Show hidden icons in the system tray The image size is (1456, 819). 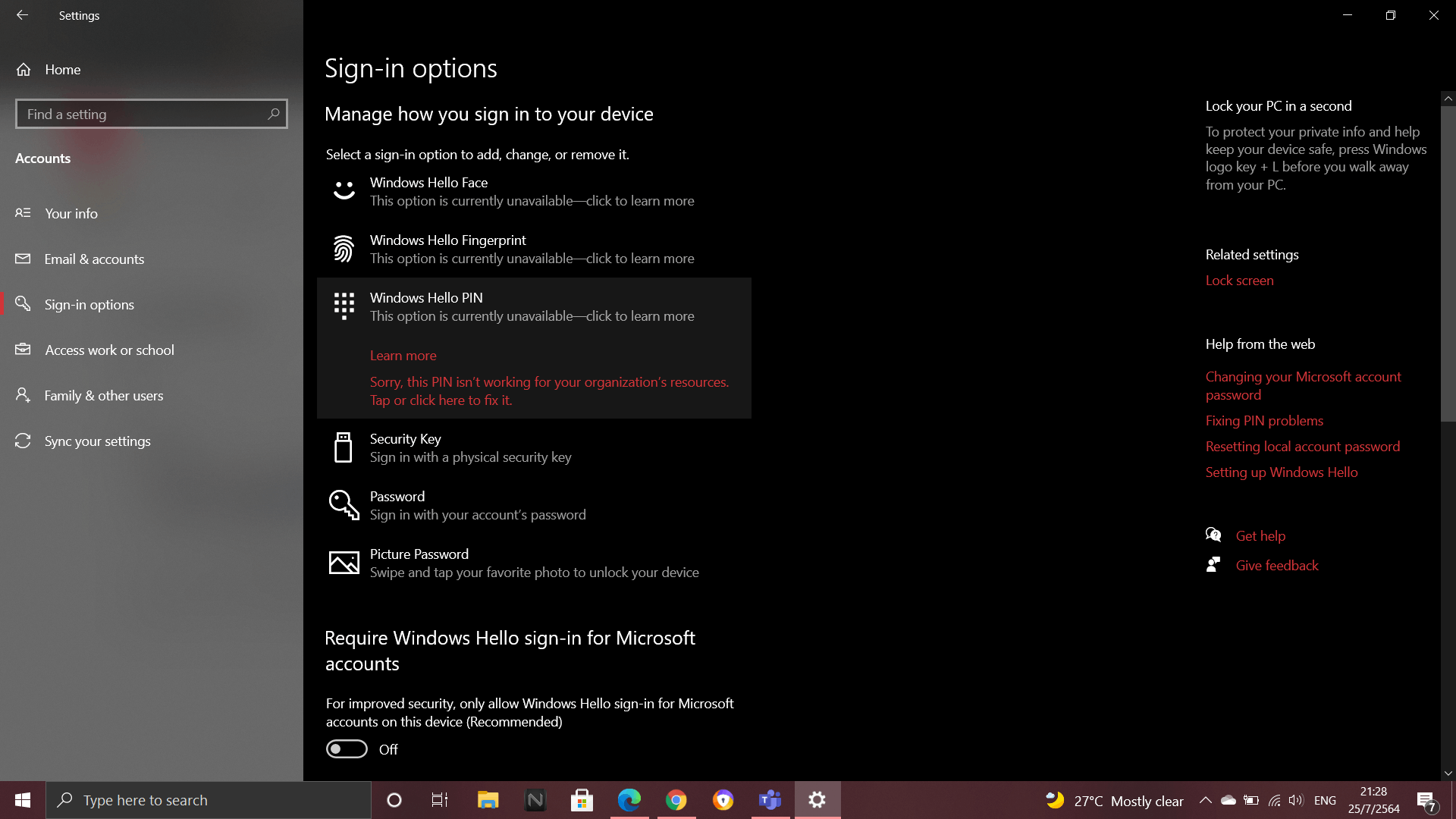tap(1205, 800)
